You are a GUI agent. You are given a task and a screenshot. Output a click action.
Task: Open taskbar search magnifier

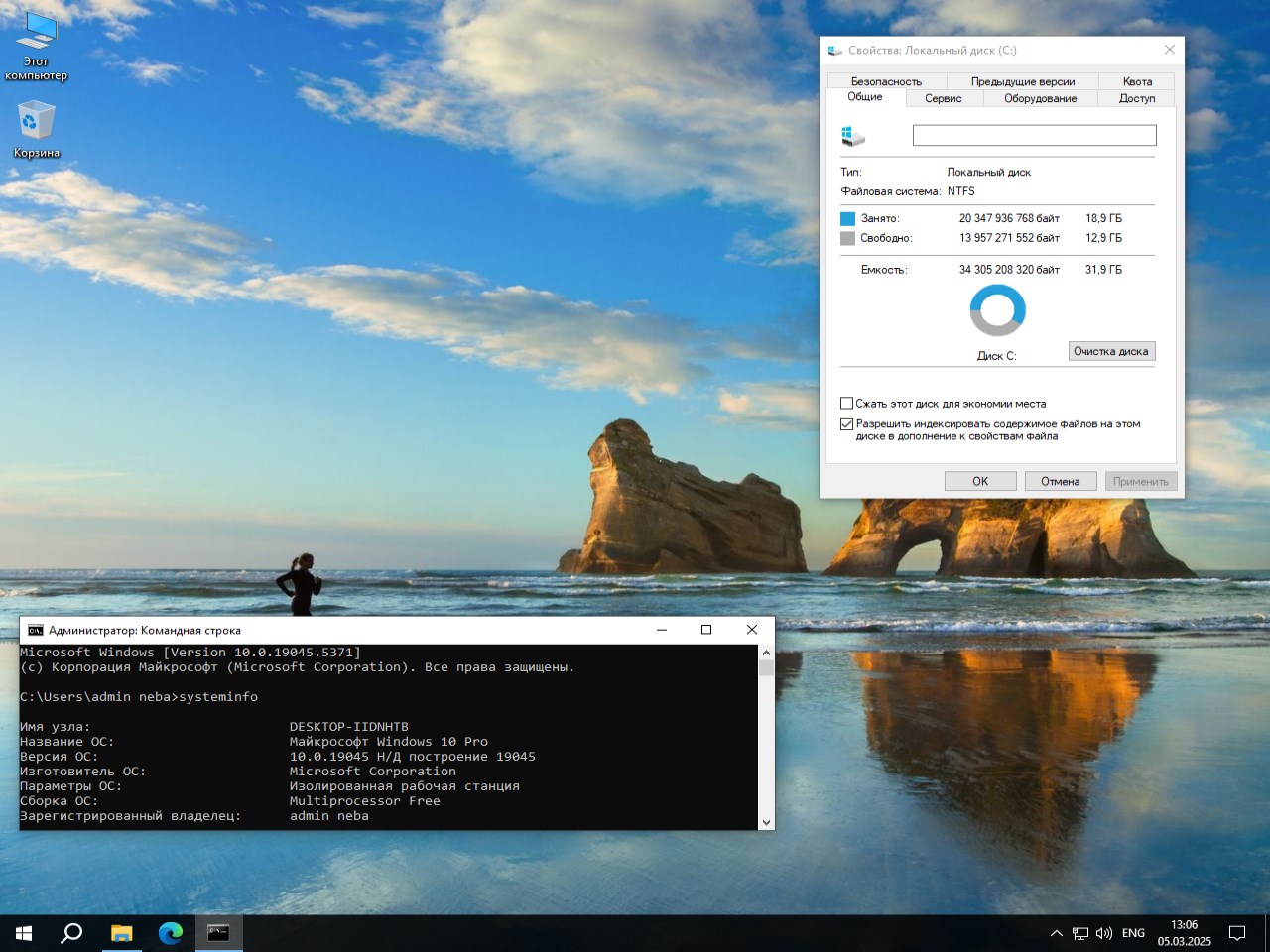click(71, 933)
